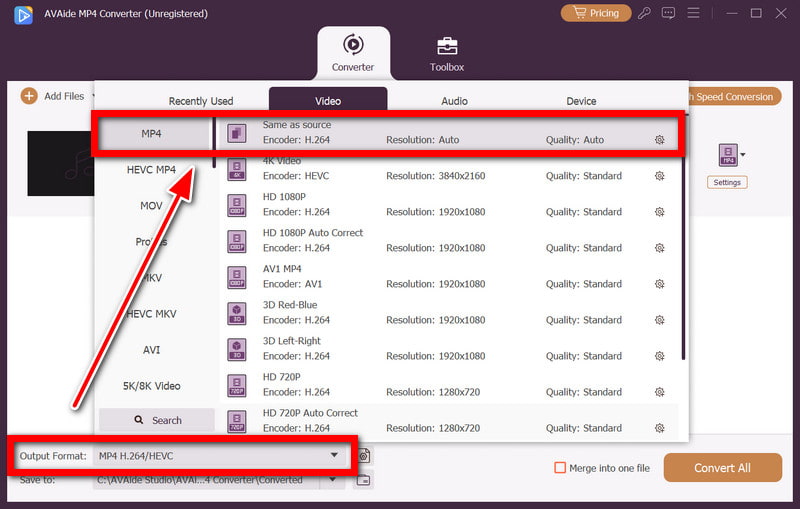
Task: Click the AV1 MP4 preset icon
Action: (x=237, y=278)
